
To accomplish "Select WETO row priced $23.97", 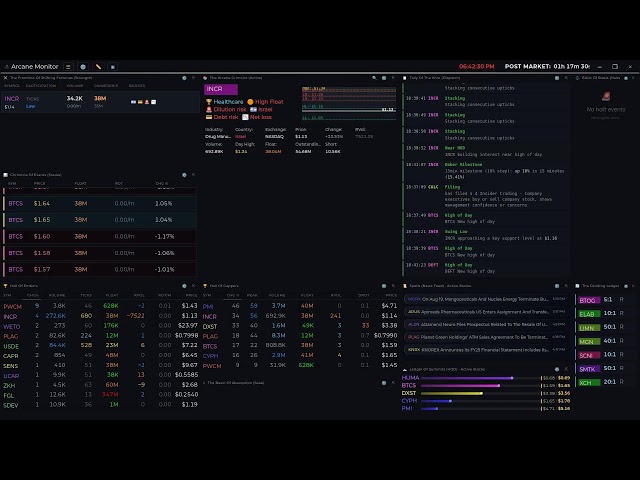I will tap(100, 326).
